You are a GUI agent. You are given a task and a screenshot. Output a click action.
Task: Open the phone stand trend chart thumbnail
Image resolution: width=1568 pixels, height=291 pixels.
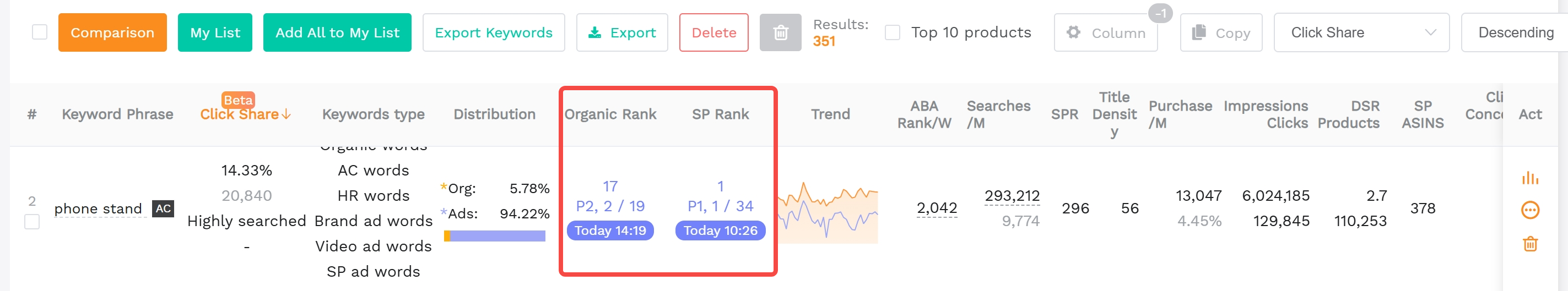pos(828,213)
